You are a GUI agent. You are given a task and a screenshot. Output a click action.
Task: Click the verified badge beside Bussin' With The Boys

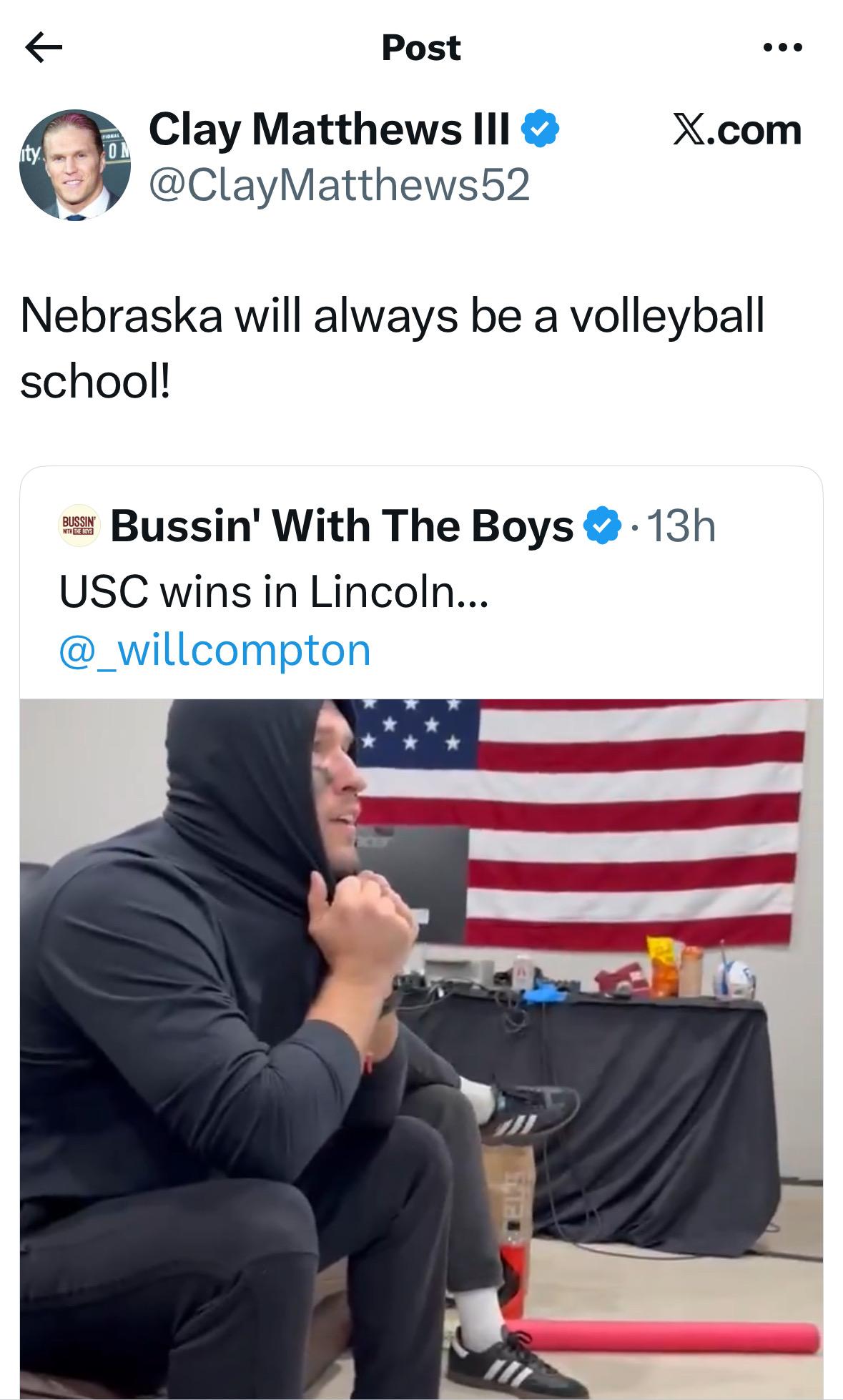point(601,527)
